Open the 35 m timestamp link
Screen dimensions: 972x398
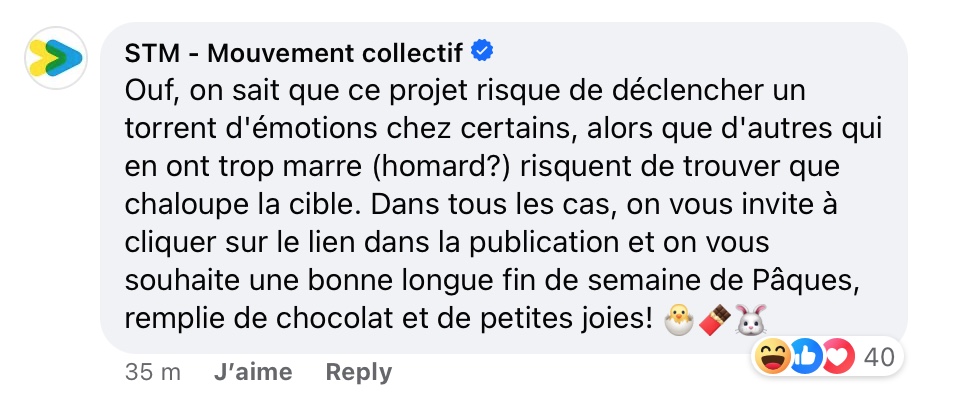point(152,373)
